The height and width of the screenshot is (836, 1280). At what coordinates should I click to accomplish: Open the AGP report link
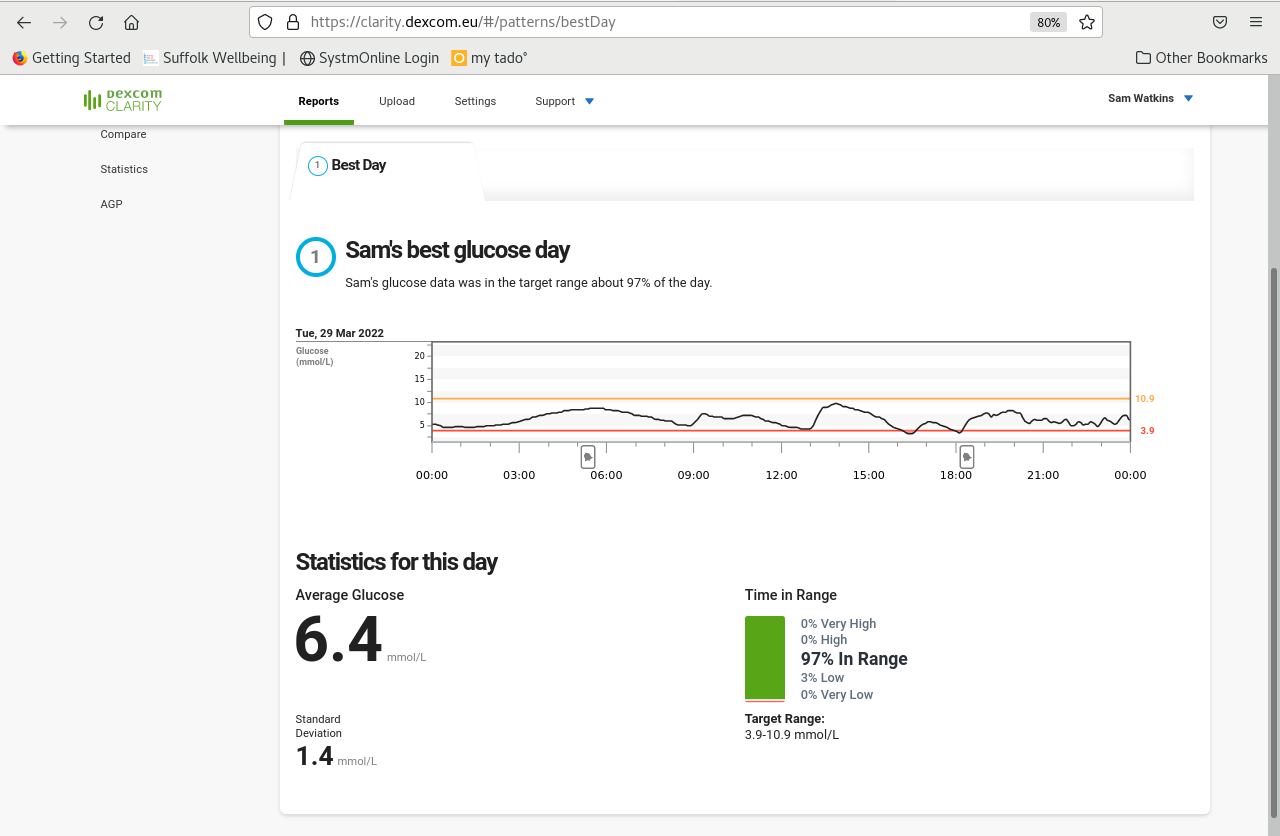pyautogui.click(x=111, y=204)
